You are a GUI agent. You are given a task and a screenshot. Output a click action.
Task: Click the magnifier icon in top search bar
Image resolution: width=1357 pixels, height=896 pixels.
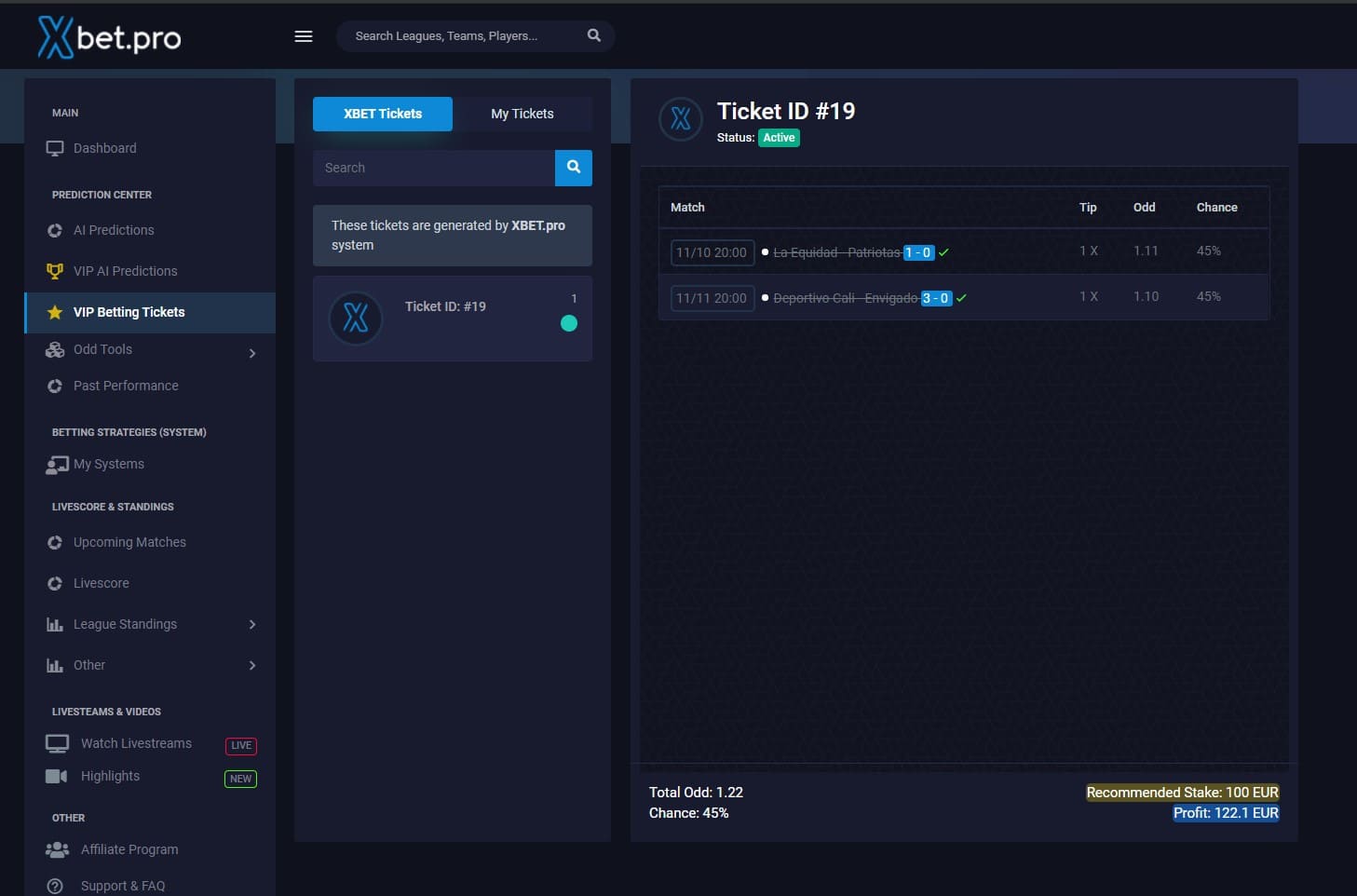(x=594, y=35)
